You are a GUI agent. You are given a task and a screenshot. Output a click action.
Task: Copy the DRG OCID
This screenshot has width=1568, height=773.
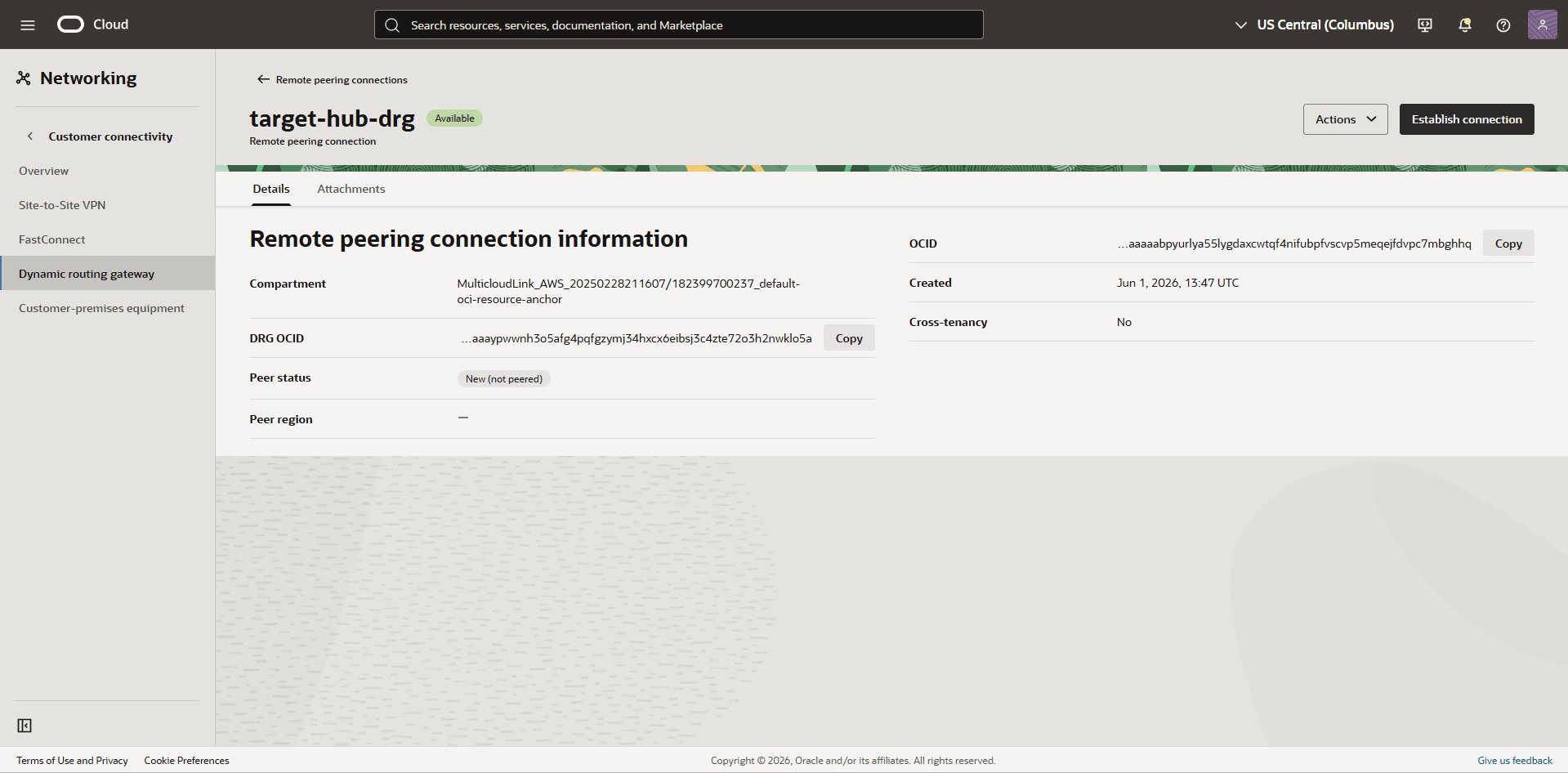849,338
